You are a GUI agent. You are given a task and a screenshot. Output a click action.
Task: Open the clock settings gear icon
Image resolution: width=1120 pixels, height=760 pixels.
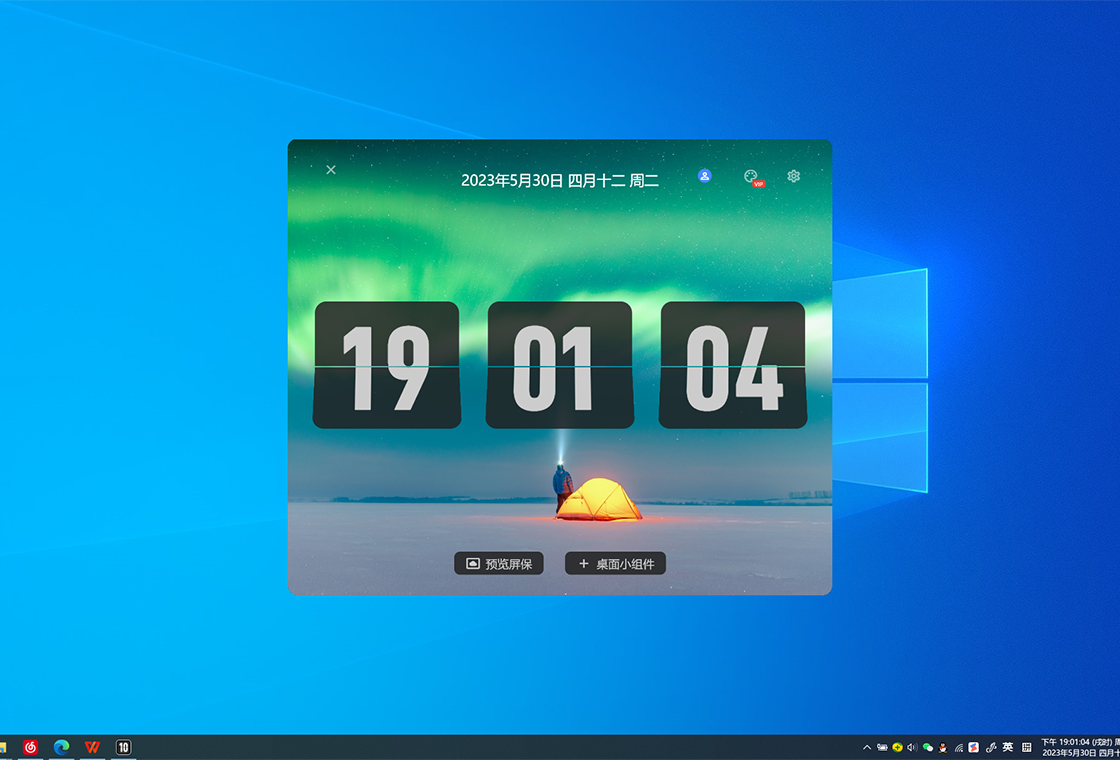pyautogui.click(x=793, y=176)
